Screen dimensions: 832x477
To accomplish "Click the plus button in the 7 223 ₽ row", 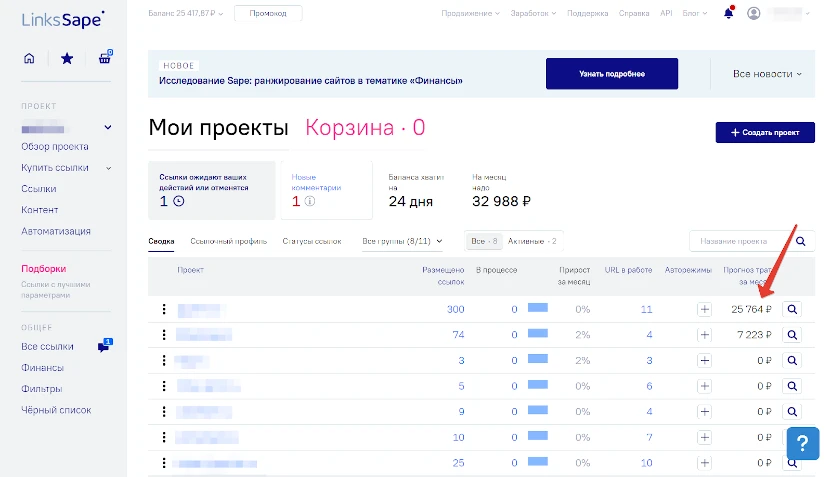I will (704, 335).
